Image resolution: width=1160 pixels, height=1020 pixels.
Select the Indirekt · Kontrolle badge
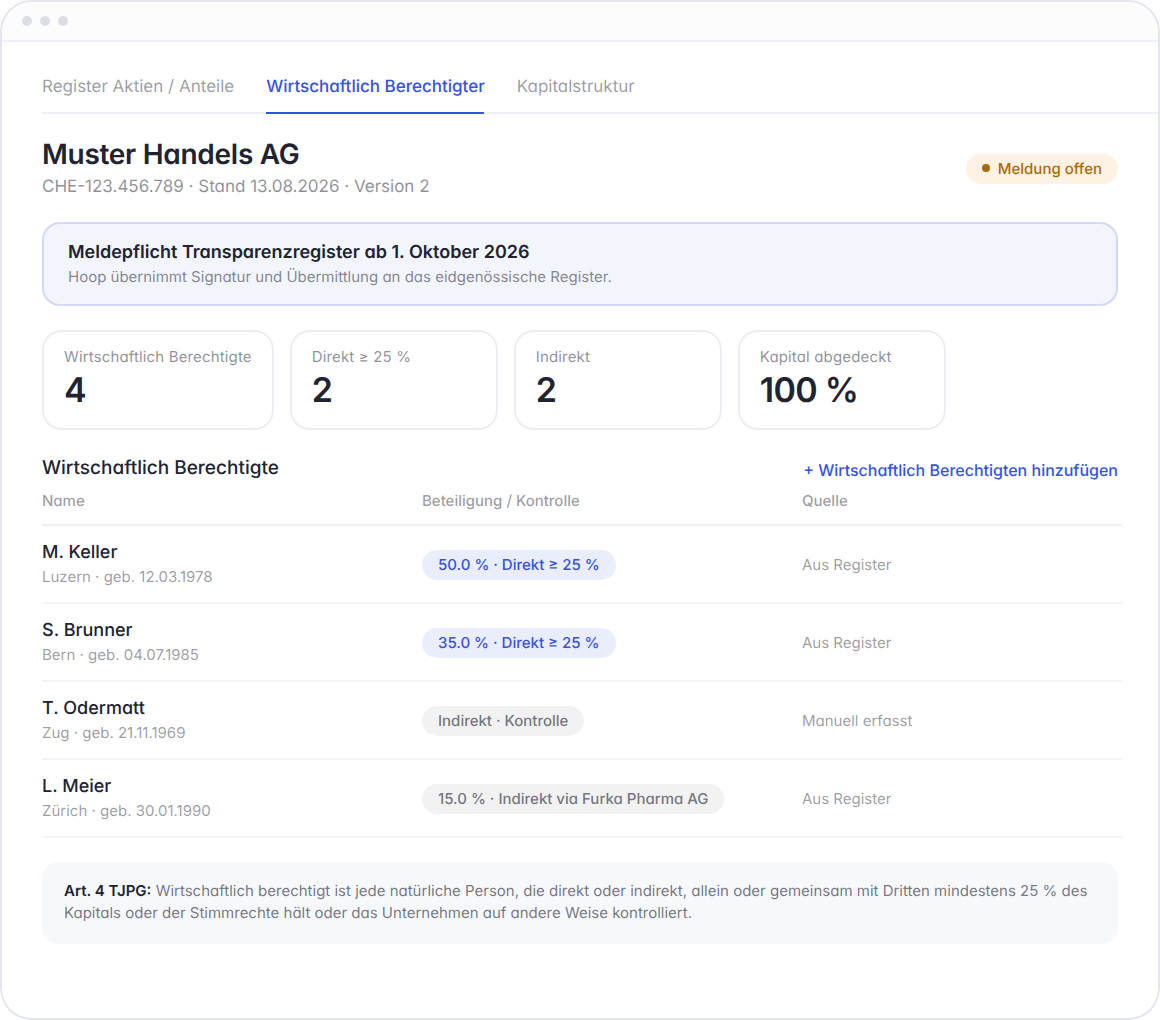tap(503, 720)
